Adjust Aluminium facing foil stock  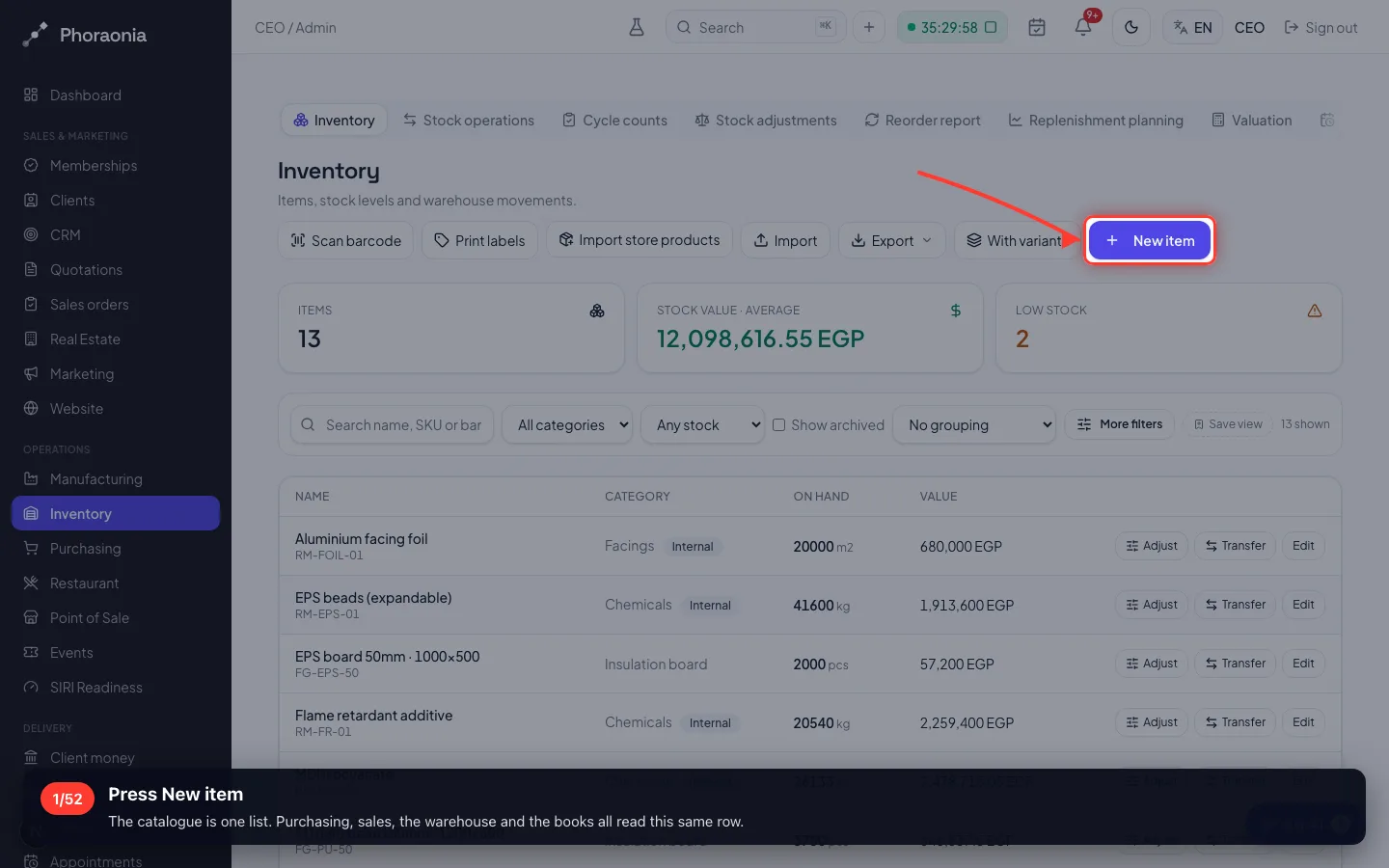[x=1152, y=546]
